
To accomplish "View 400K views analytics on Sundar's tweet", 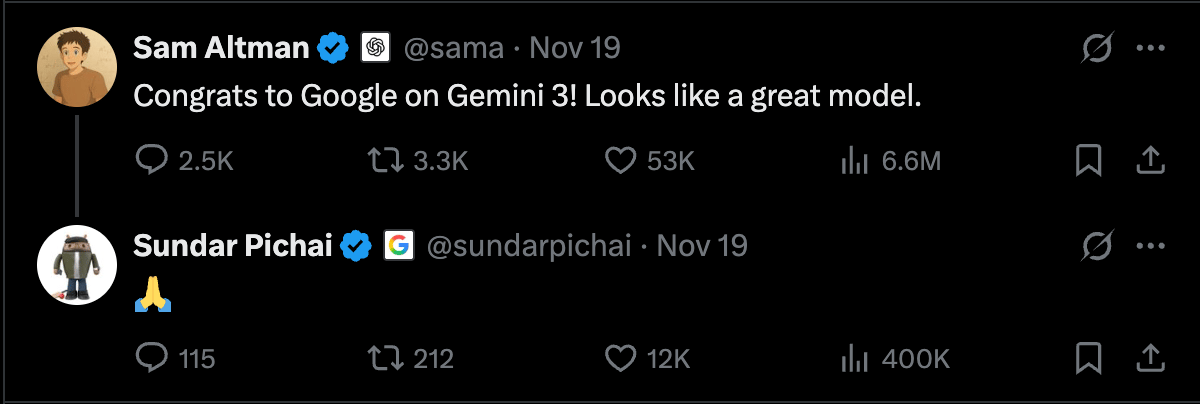I will [x=851, y=357].
